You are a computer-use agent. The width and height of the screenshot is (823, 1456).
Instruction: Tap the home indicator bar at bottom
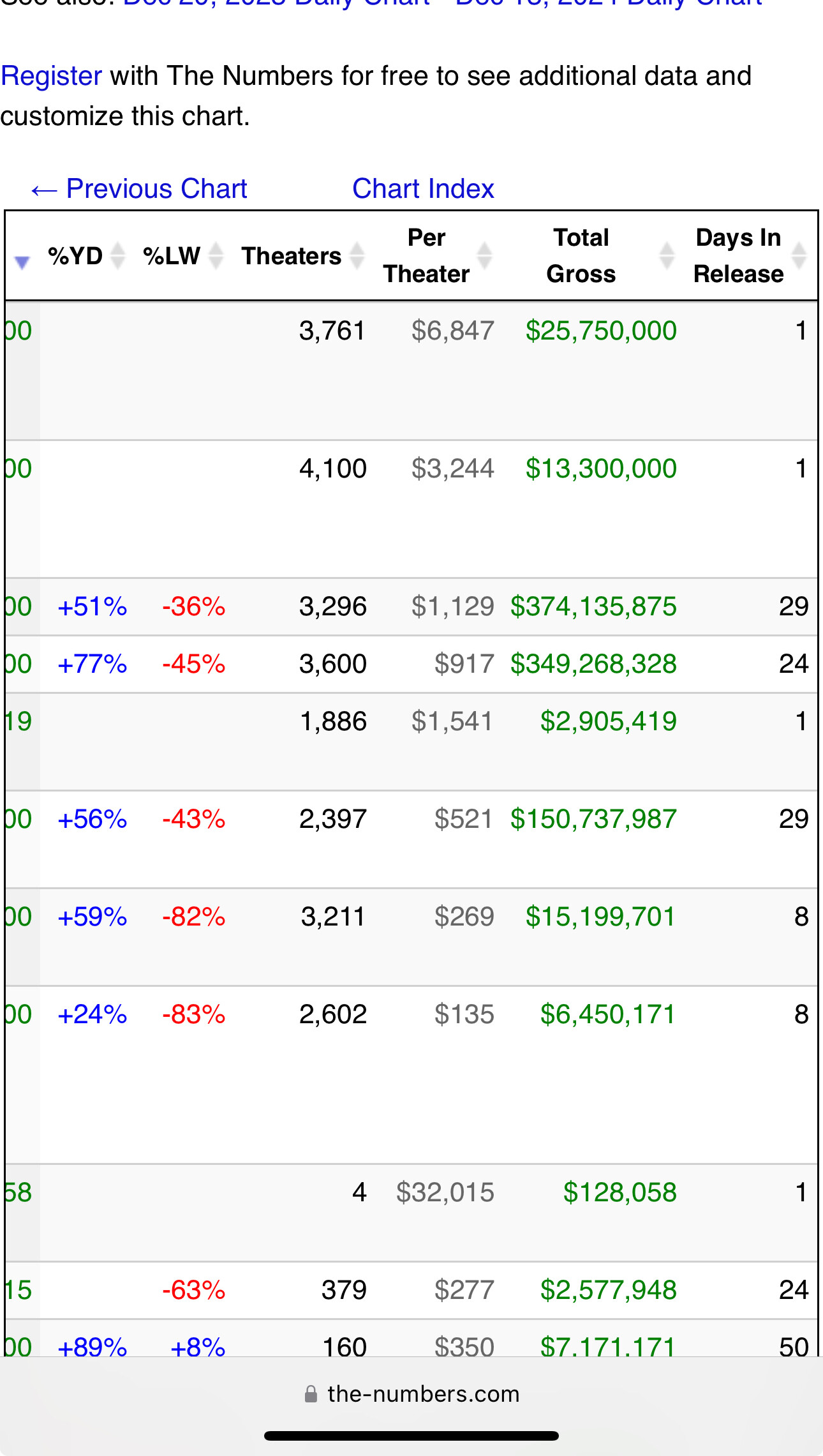411,1436
